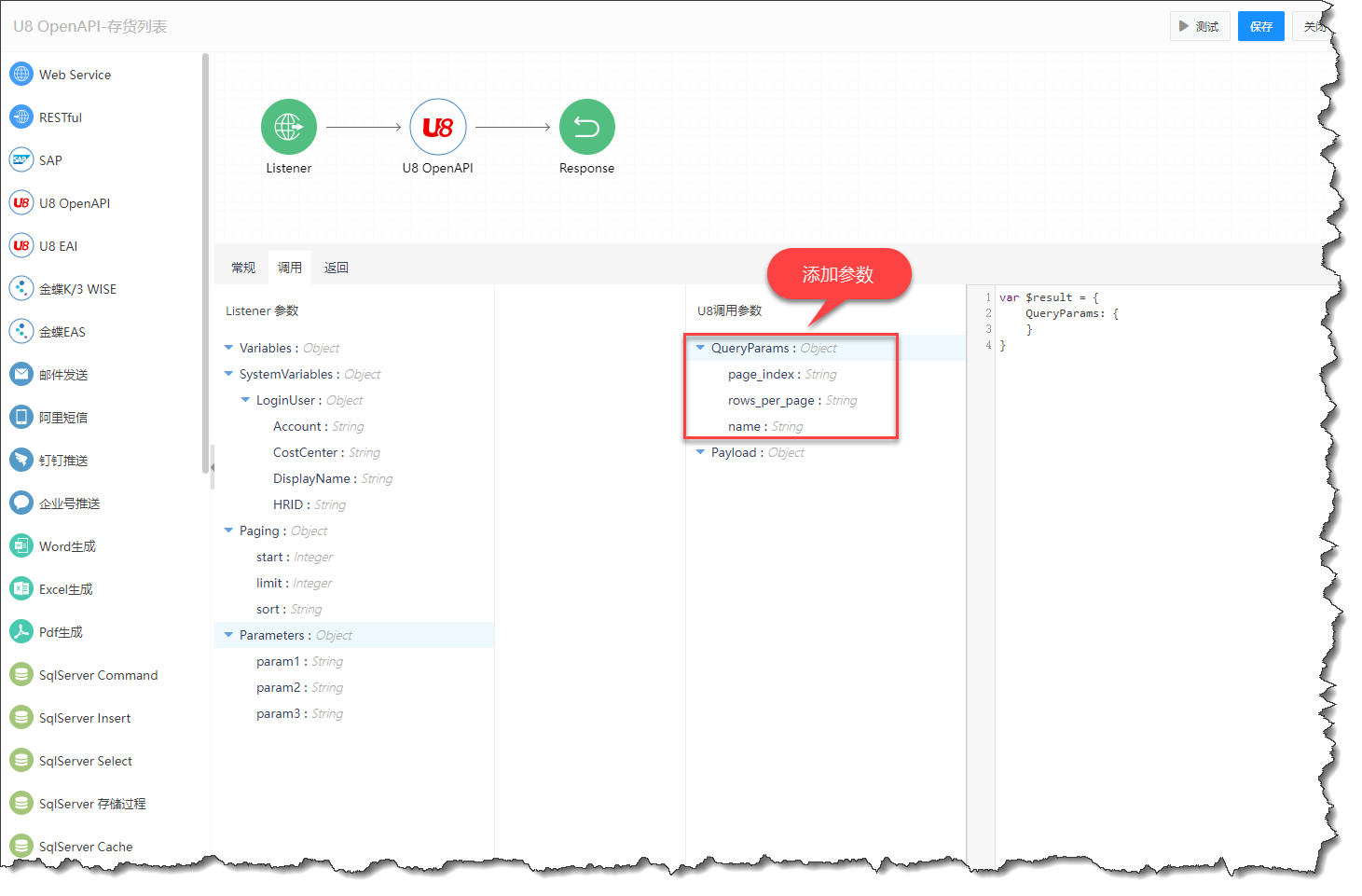The image size is (1362, 896).
Task: Pick the U8 EAI sidebar icon
Action: tap(21, 245)
